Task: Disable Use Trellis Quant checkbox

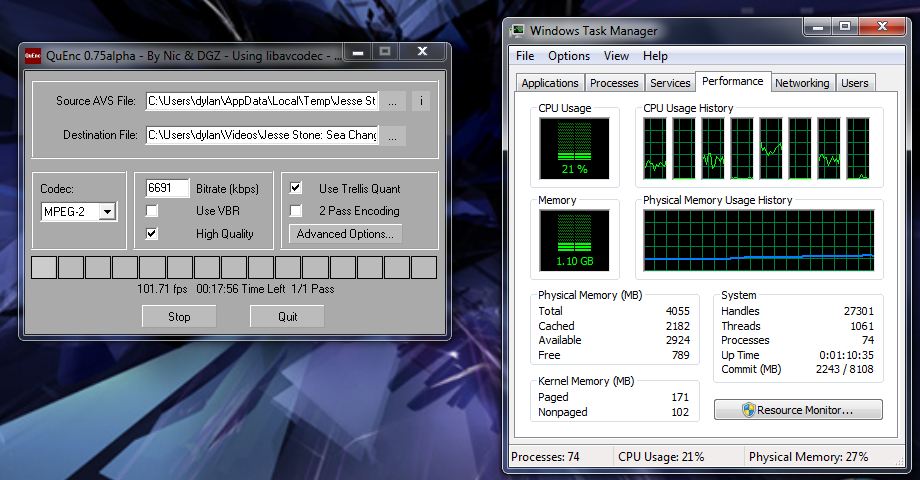Action: 296,188
